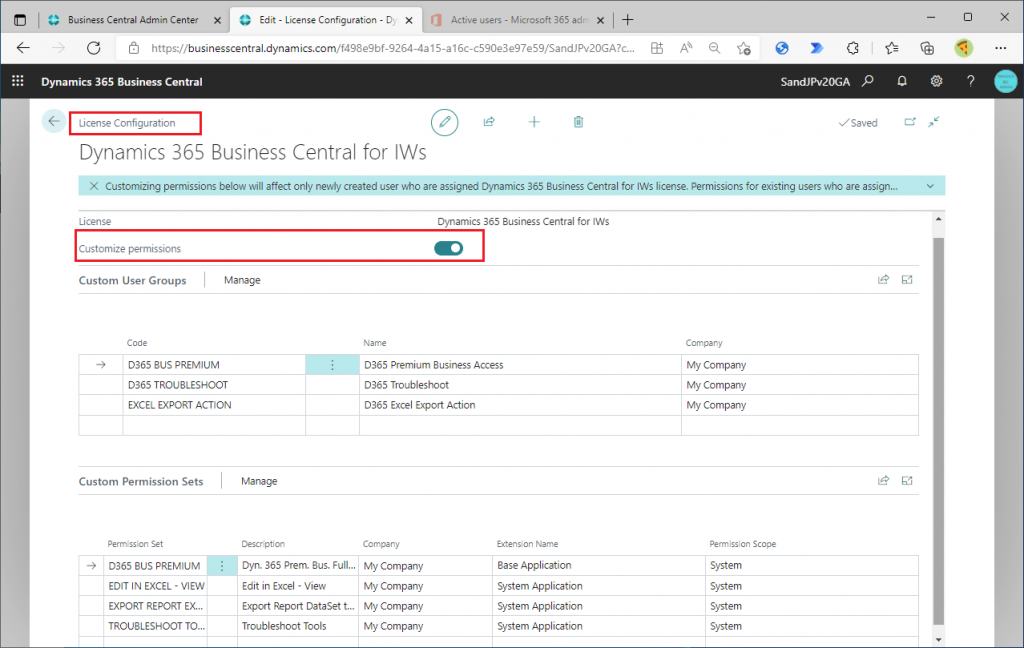Select the EXPORT REPORT EX... permission set

[156, 606]
